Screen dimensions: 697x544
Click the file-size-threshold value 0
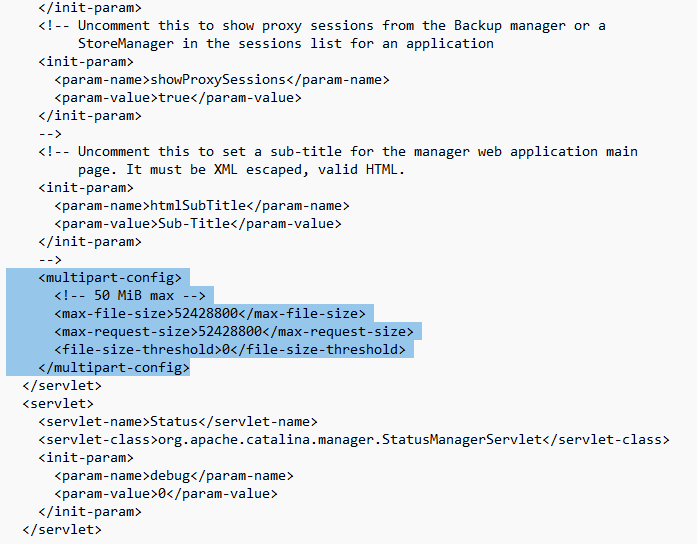(226, 349)
